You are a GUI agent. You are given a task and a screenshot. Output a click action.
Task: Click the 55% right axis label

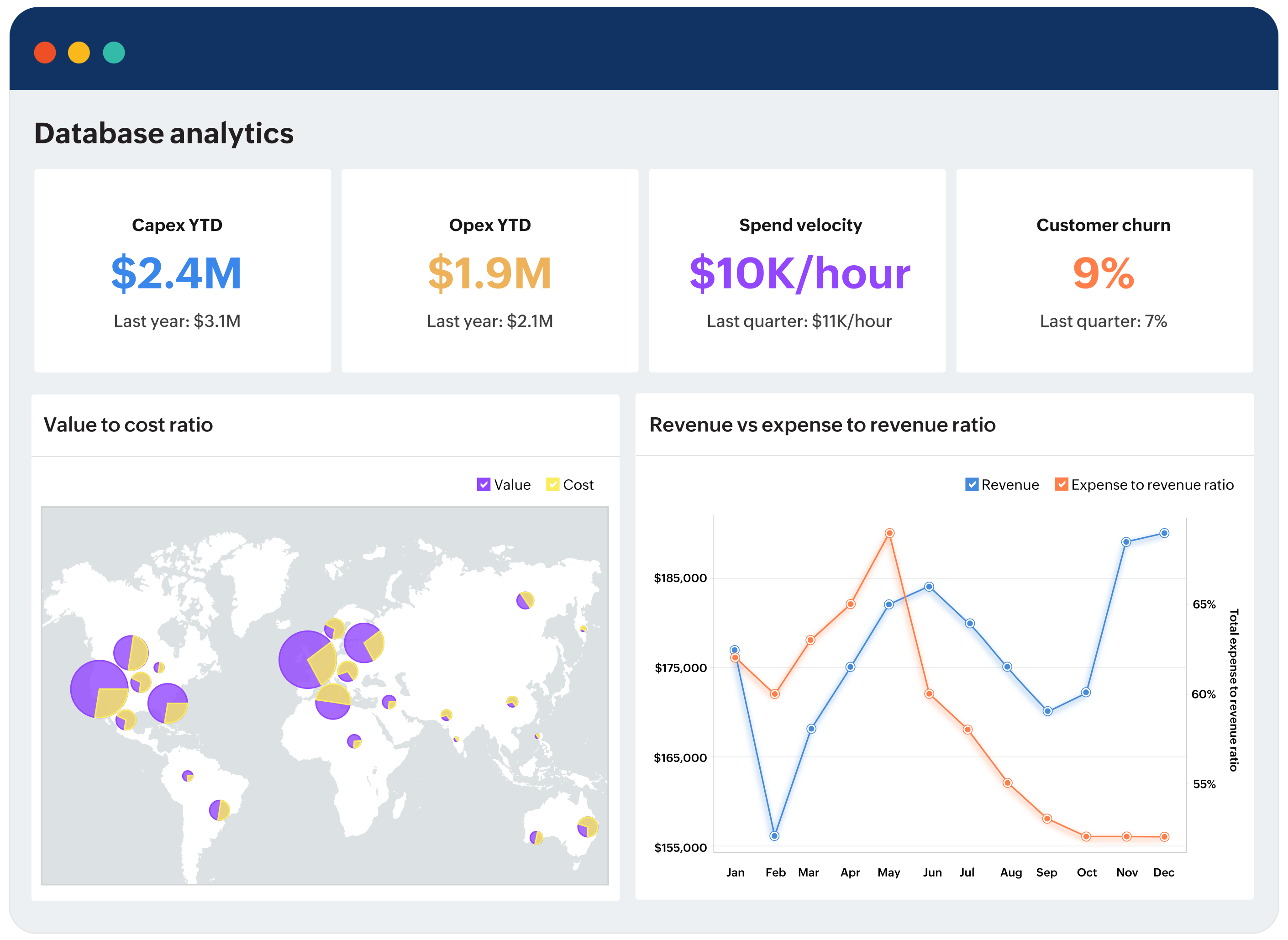pos(1204,784)
